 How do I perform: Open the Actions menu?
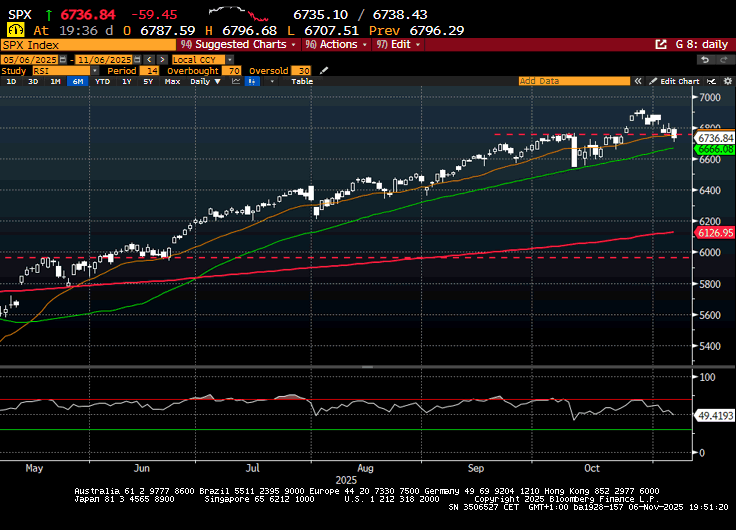click(336, 45)
